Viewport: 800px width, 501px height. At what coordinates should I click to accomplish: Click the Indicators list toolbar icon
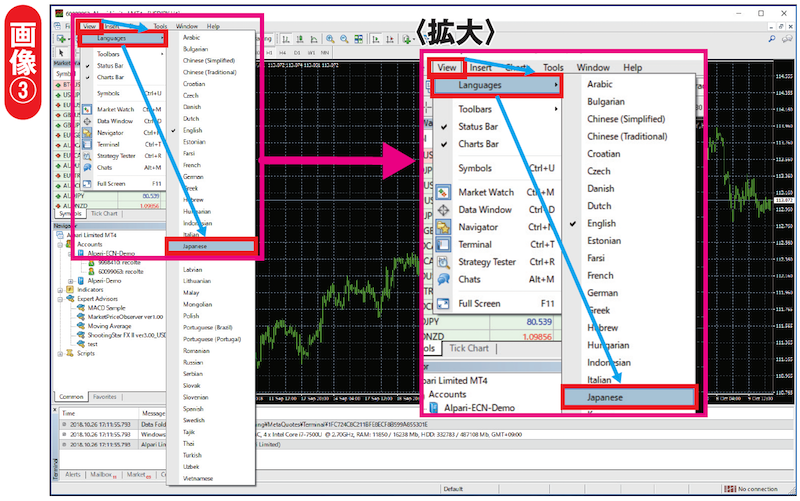tap(406, 39)
